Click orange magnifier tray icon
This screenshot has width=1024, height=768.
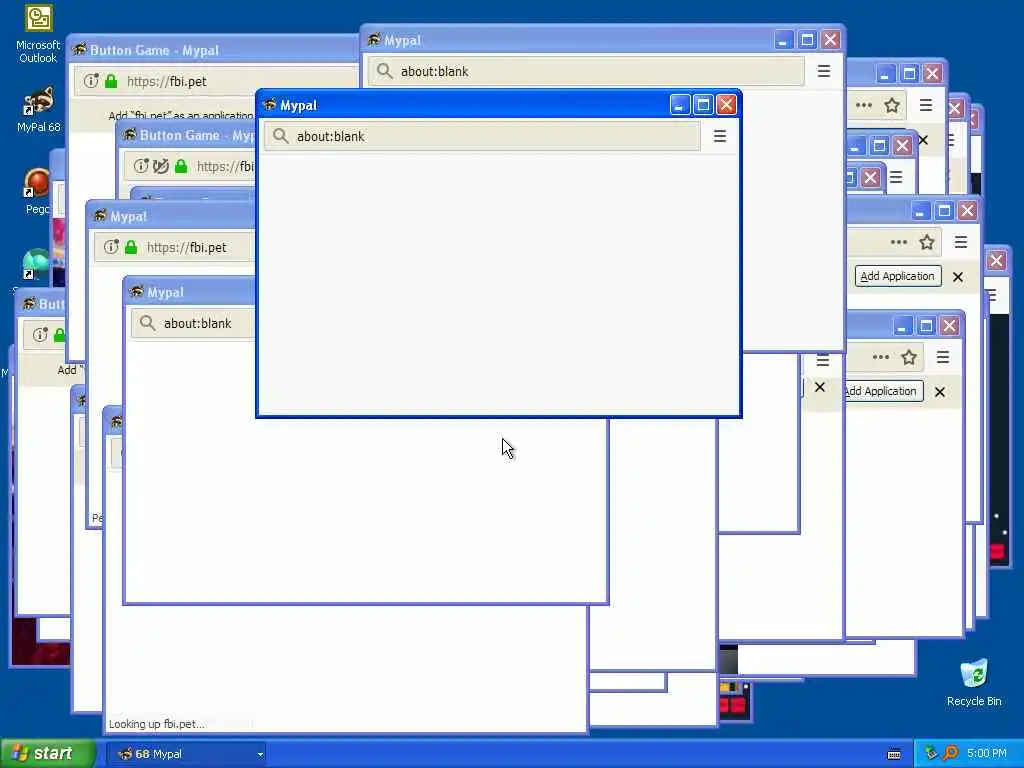coord(950,754)
